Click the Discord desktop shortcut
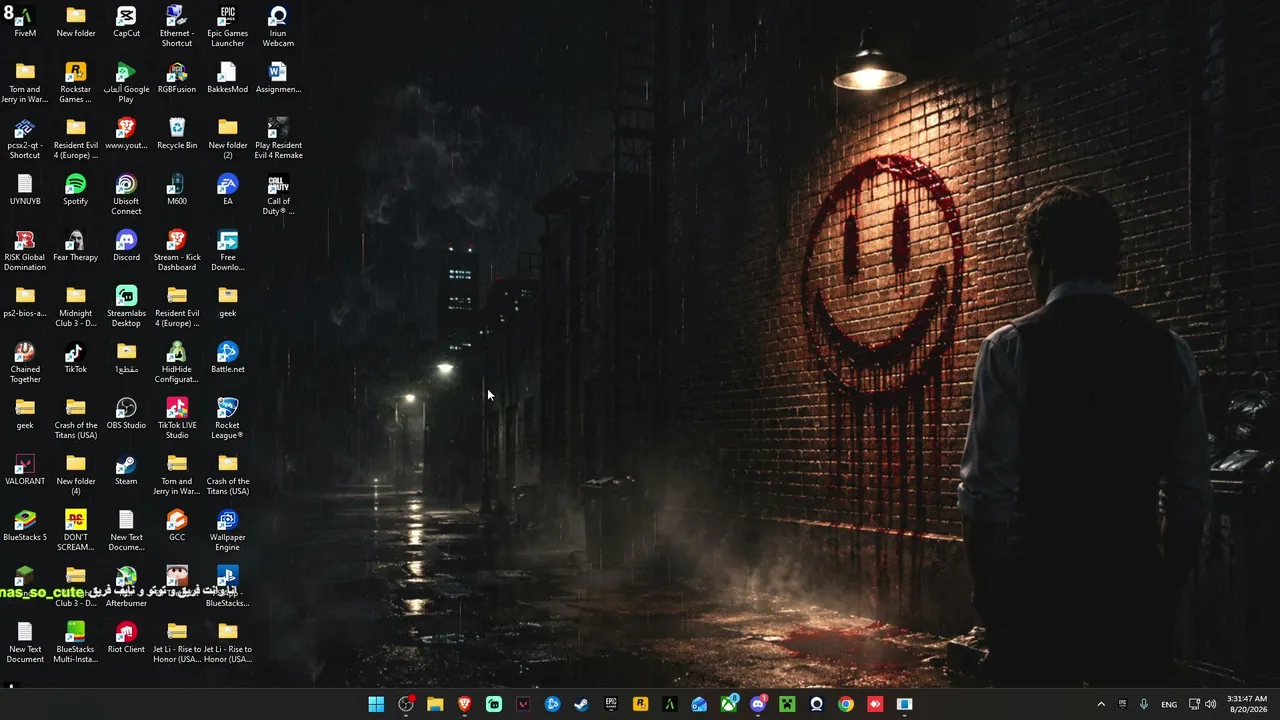The image size is (1280, 720). coord(126,246)
